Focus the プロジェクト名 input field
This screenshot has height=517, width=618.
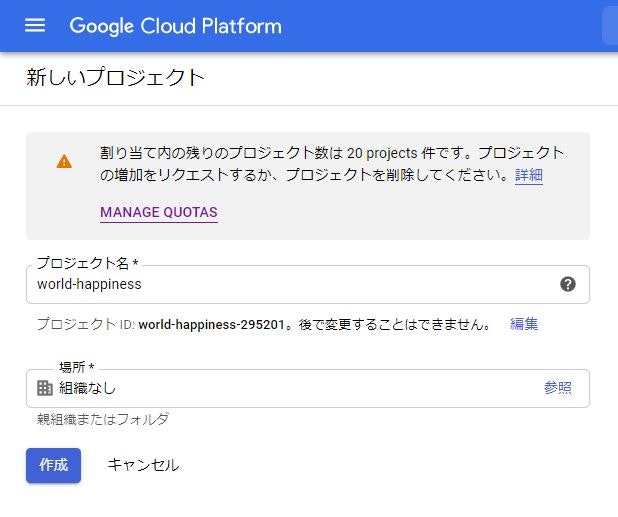pos(308,284)
